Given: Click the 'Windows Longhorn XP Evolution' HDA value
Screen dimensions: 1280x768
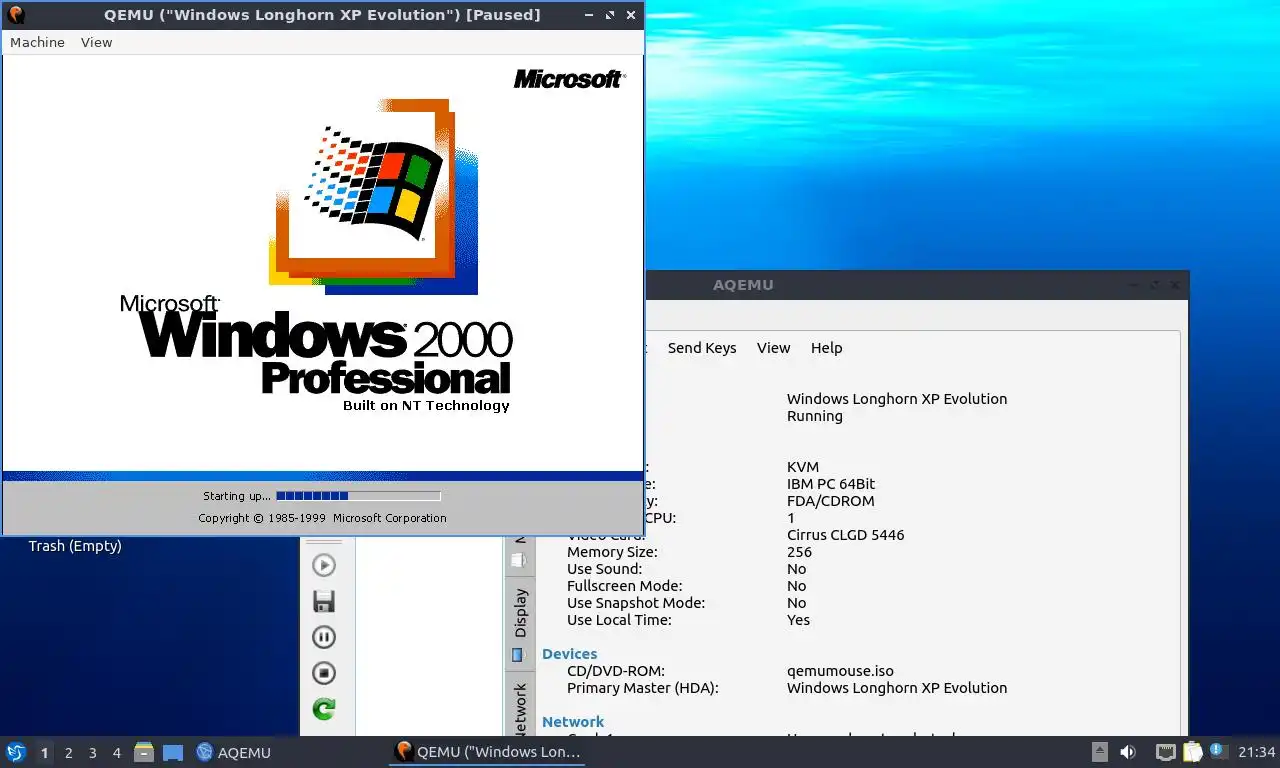Looking at the screenshot, I should tap(897, 688).
